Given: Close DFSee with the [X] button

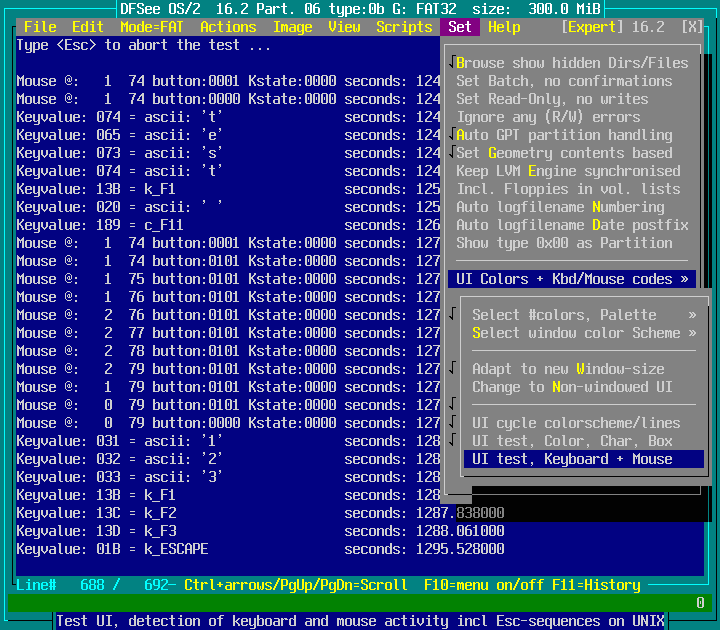Looking at the screenshot, I should pos(691,27).
